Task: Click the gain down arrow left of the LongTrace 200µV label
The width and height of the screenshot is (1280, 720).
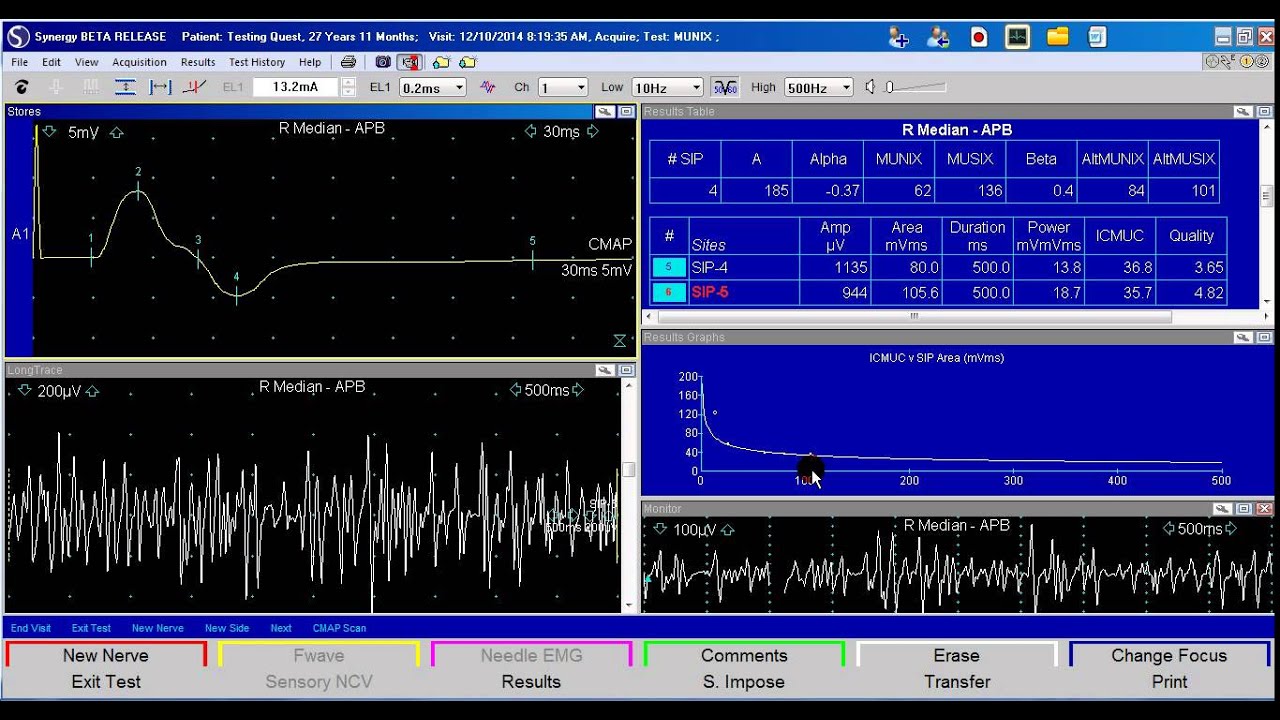Action: tap(25, 391)
